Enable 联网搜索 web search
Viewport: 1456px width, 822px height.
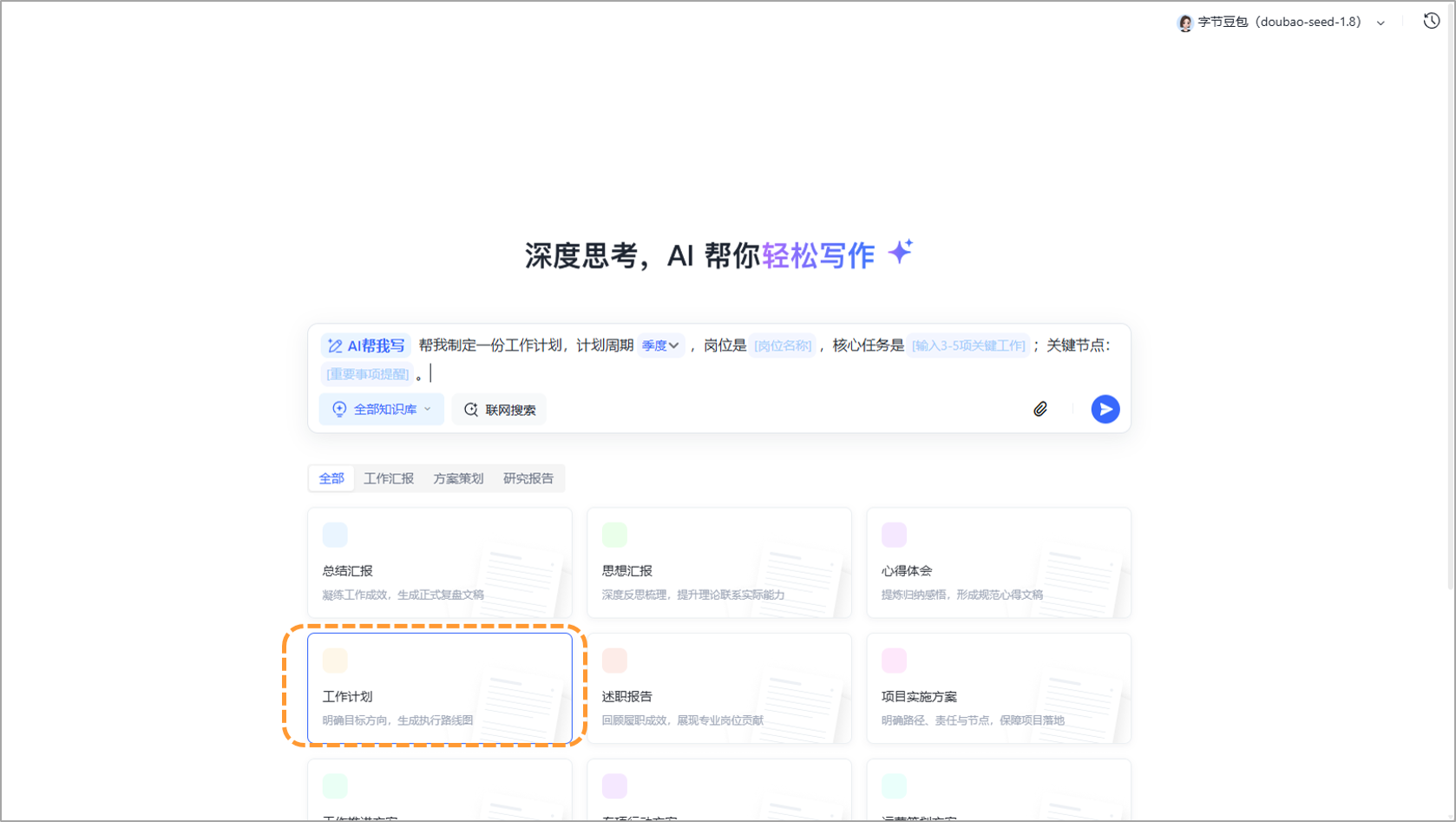[x=499, y=409]
